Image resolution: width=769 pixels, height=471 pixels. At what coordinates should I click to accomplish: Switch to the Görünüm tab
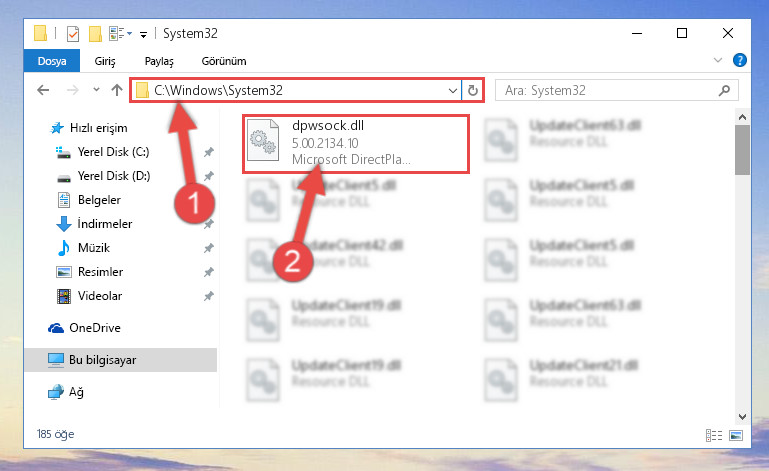(224, 61)
